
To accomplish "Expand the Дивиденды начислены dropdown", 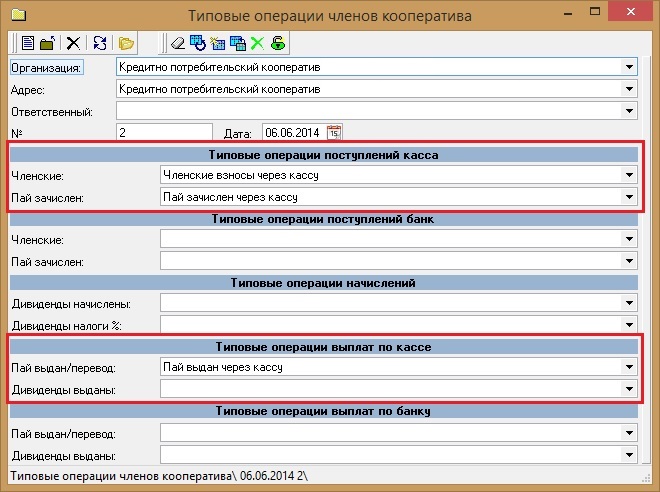I will pyautogui.click(x=629, y=303).
